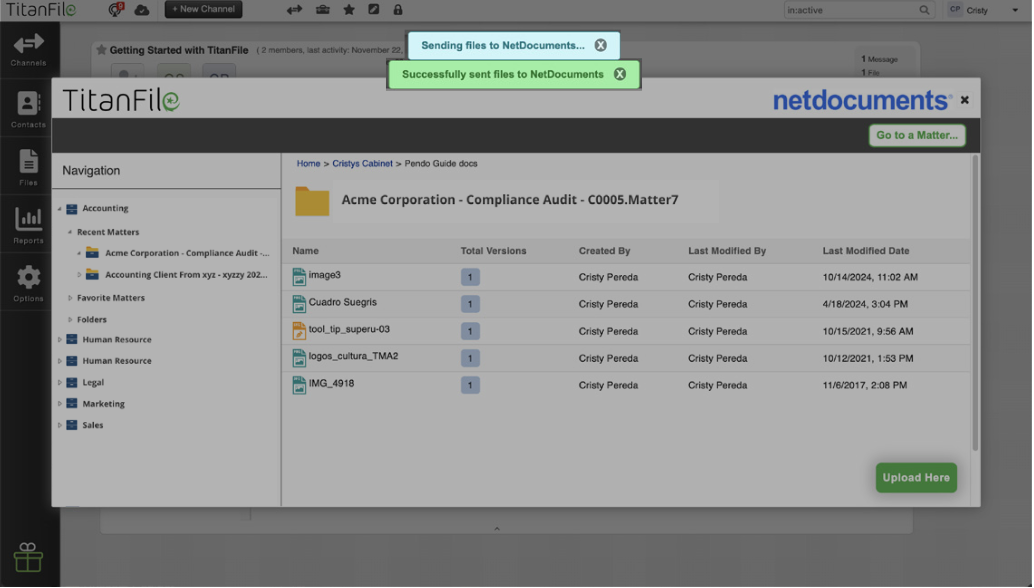Click the logos_cultura_TMA2 file icon

[299, 358]
